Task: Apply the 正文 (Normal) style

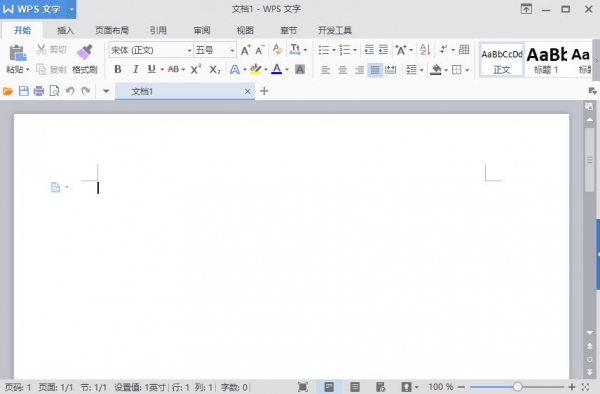Action: pos(502,60)
